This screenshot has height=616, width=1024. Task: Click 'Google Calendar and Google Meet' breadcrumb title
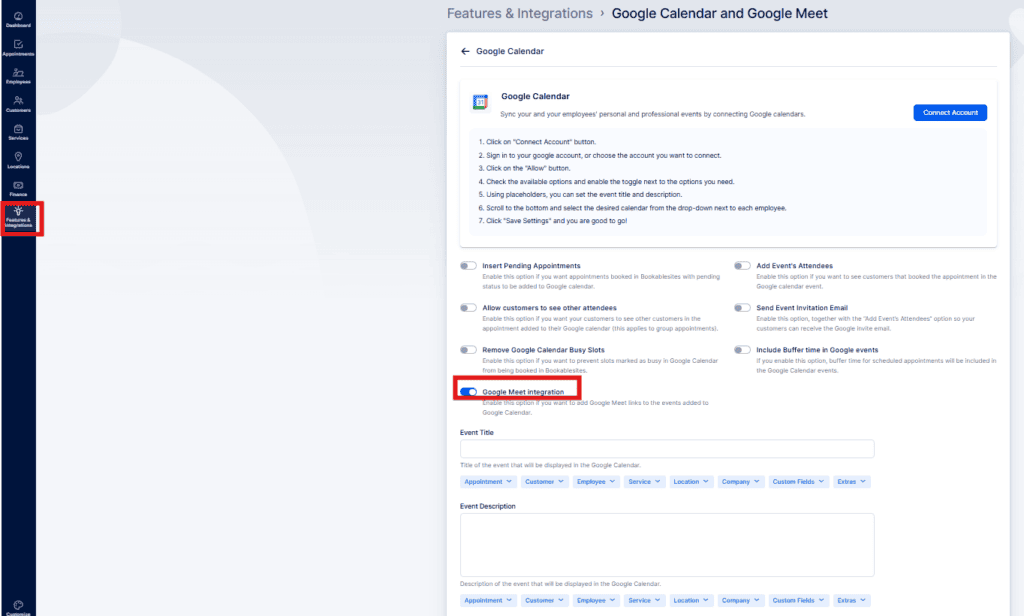click(x=720, y=13)
